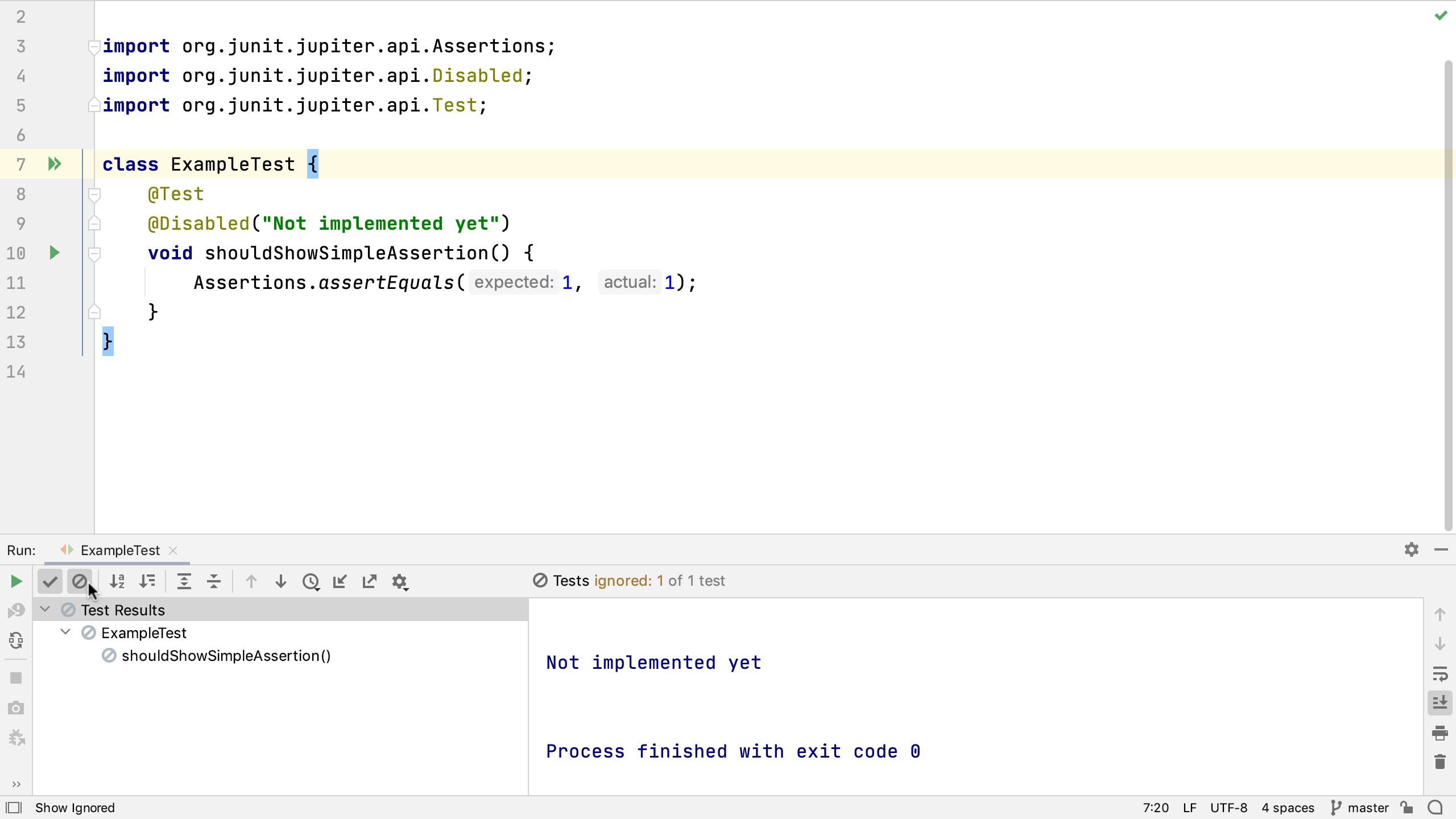This screenshot has height=819, width=1456.
Task: Sort test results by duration
Action: point(147,581)
